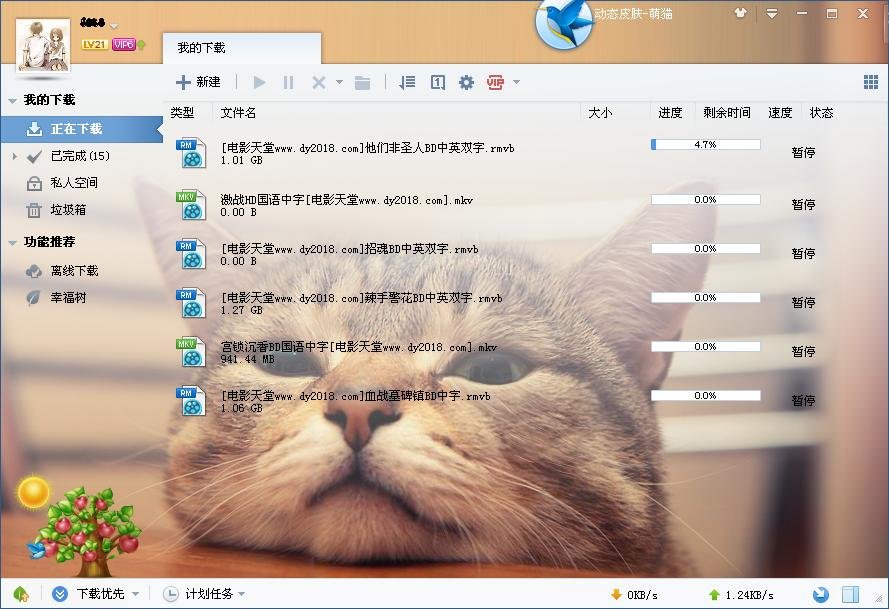
Task: Click the VIP toolbar icon
Action: (495, 83)
